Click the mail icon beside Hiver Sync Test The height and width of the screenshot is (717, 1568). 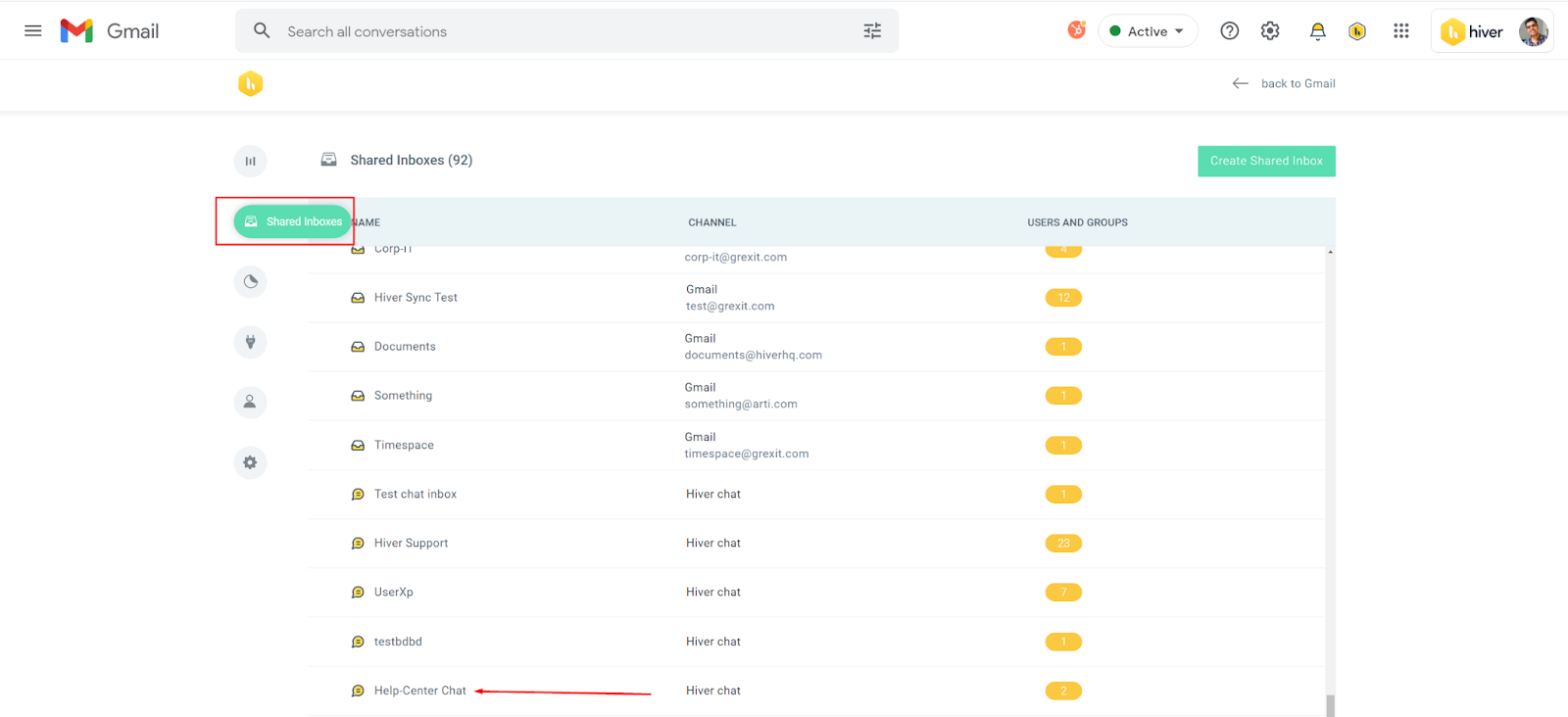(x=358, y=298)
